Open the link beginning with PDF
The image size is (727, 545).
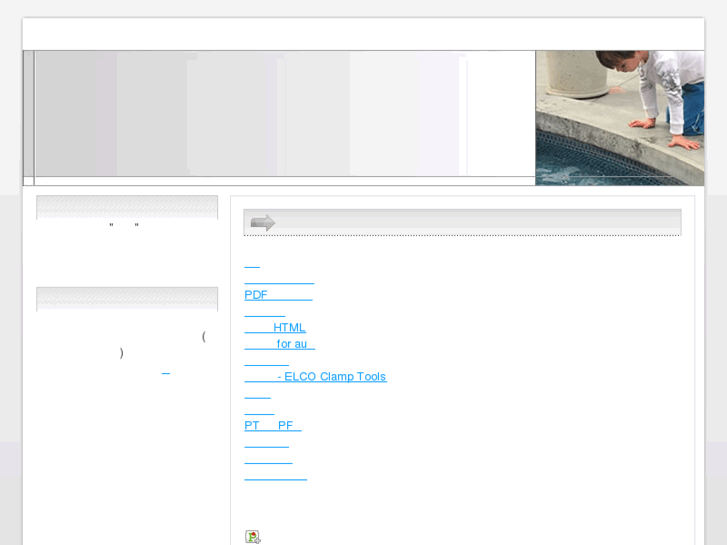point(278,295)
